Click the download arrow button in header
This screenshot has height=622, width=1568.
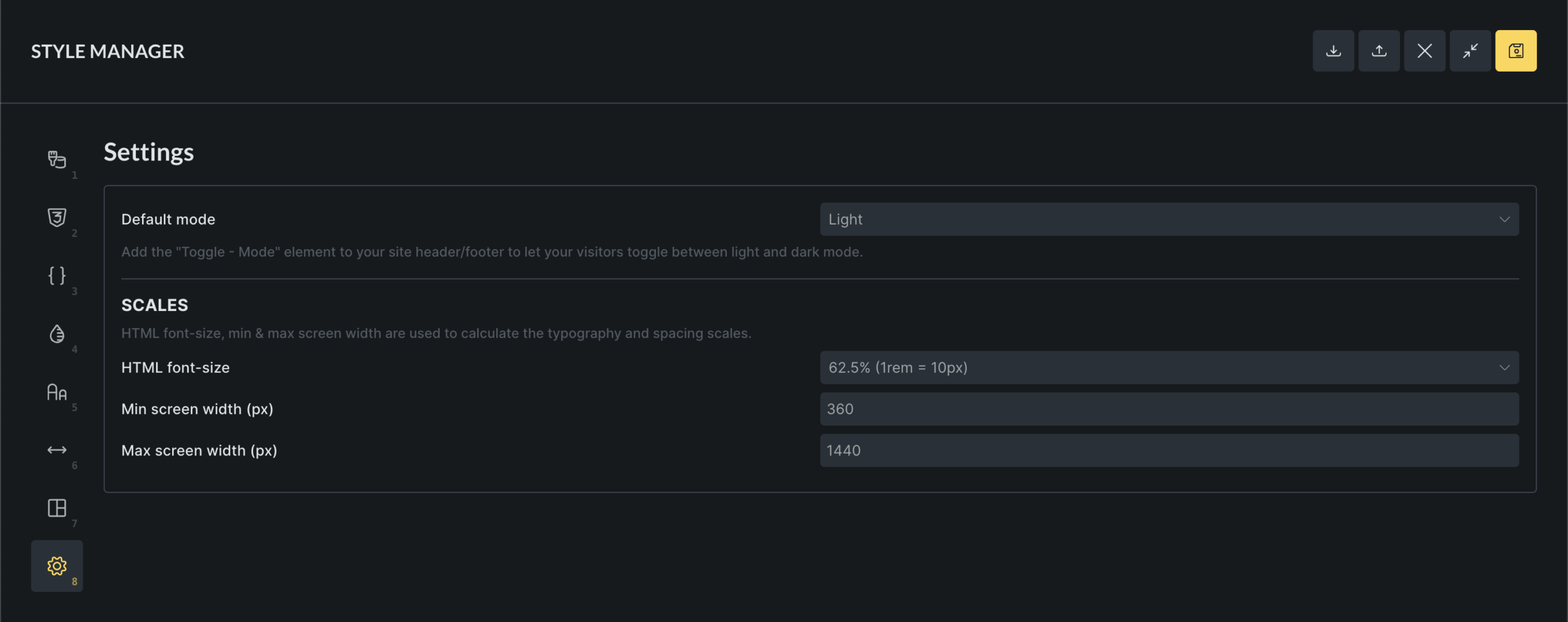point(1333,51)
